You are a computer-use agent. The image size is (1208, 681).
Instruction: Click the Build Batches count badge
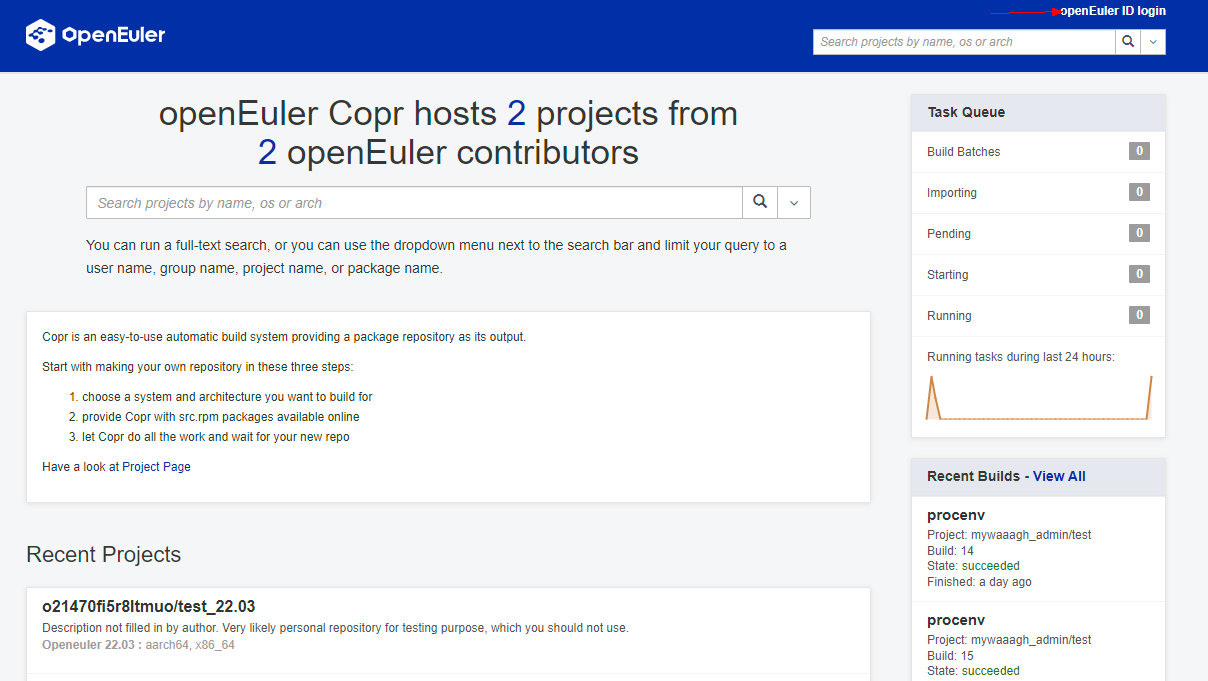tap(1138, 152)
